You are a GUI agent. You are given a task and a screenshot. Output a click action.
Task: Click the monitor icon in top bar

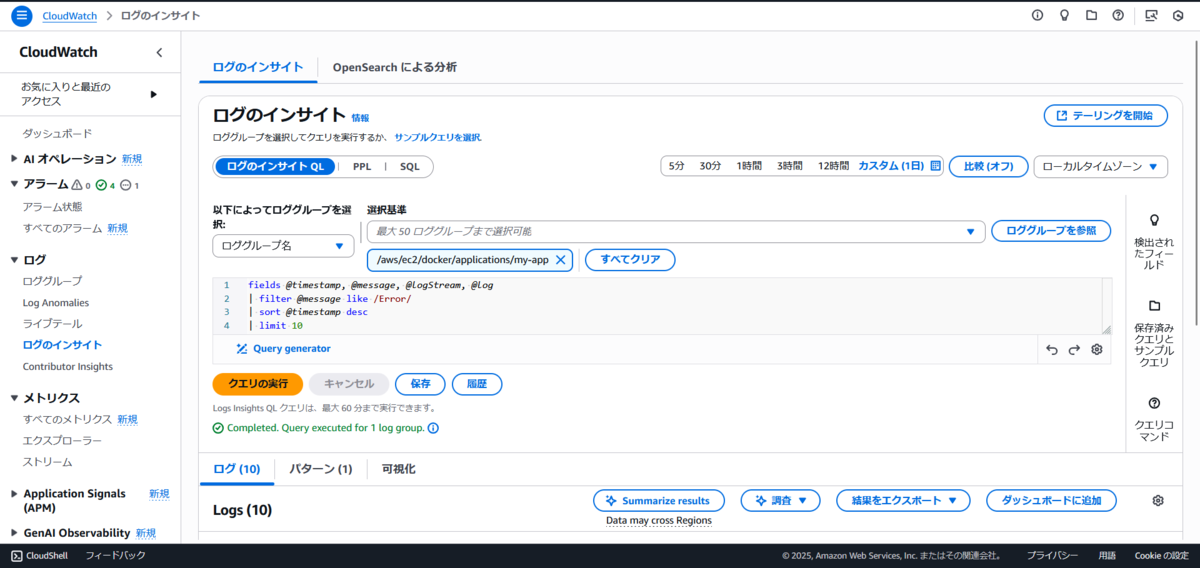pos(1151,15)
